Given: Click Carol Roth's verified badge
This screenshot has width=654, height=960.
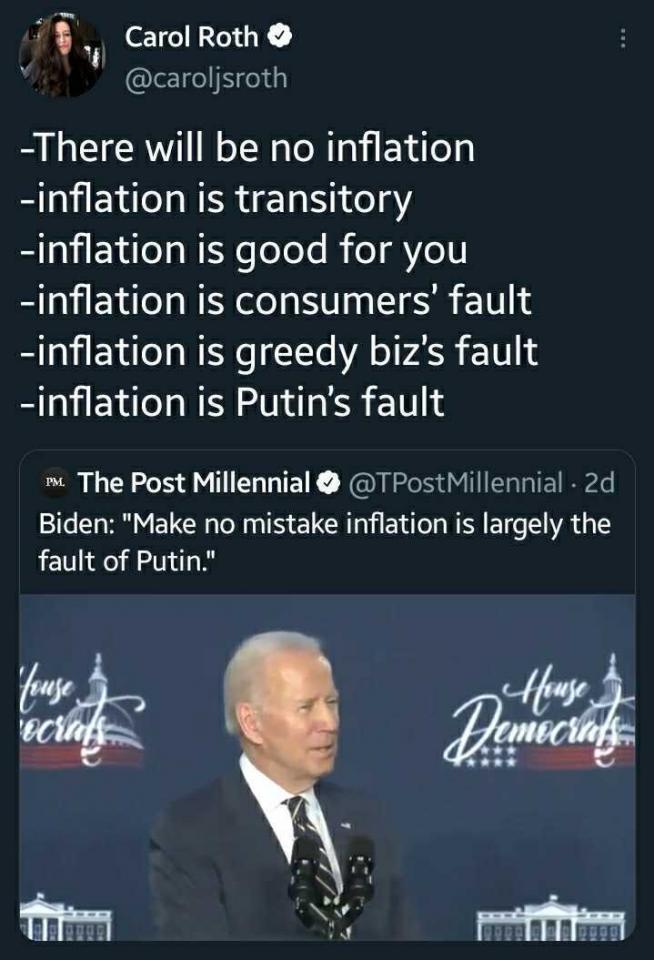Looking at the screenshot, I should pyautogui.click(x=281, y=38).
